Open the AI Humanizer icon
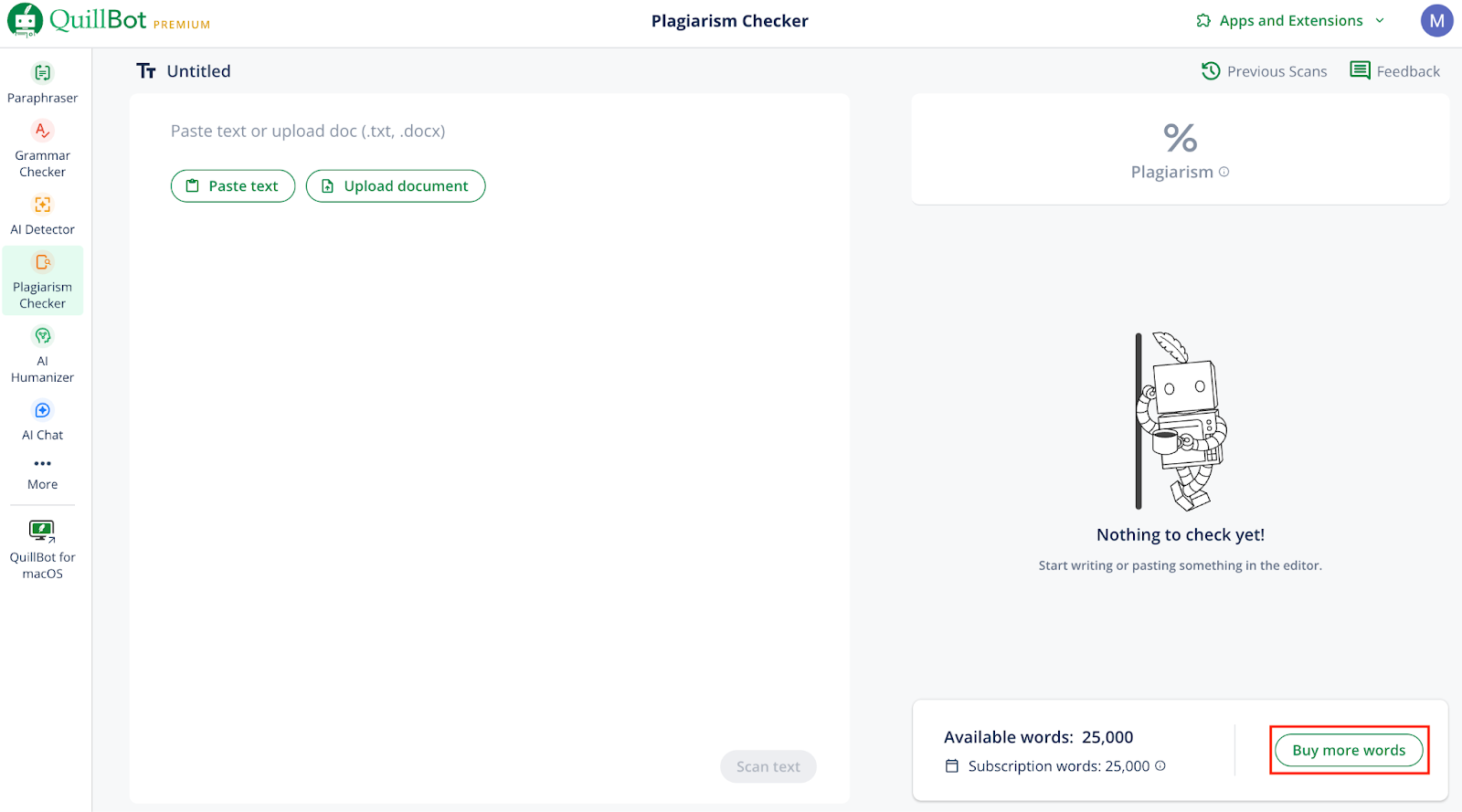Viewport: 1462px width, 812px height. click(43, 336)
